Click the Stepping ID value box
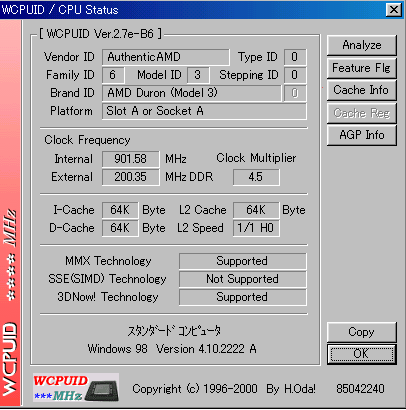The image size is (406, 410). 295,75
